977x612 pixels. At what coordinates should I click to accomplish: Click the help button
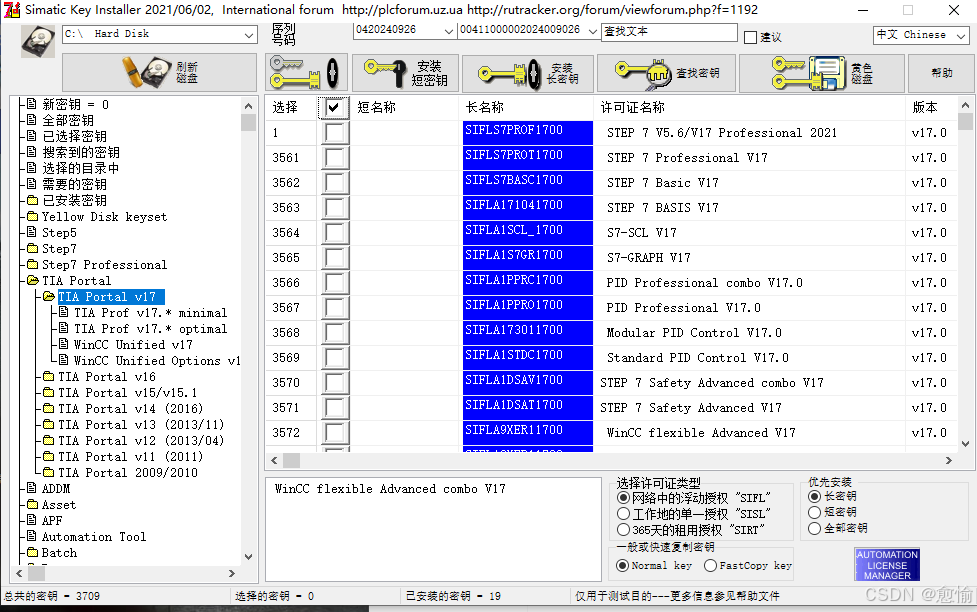941,72
